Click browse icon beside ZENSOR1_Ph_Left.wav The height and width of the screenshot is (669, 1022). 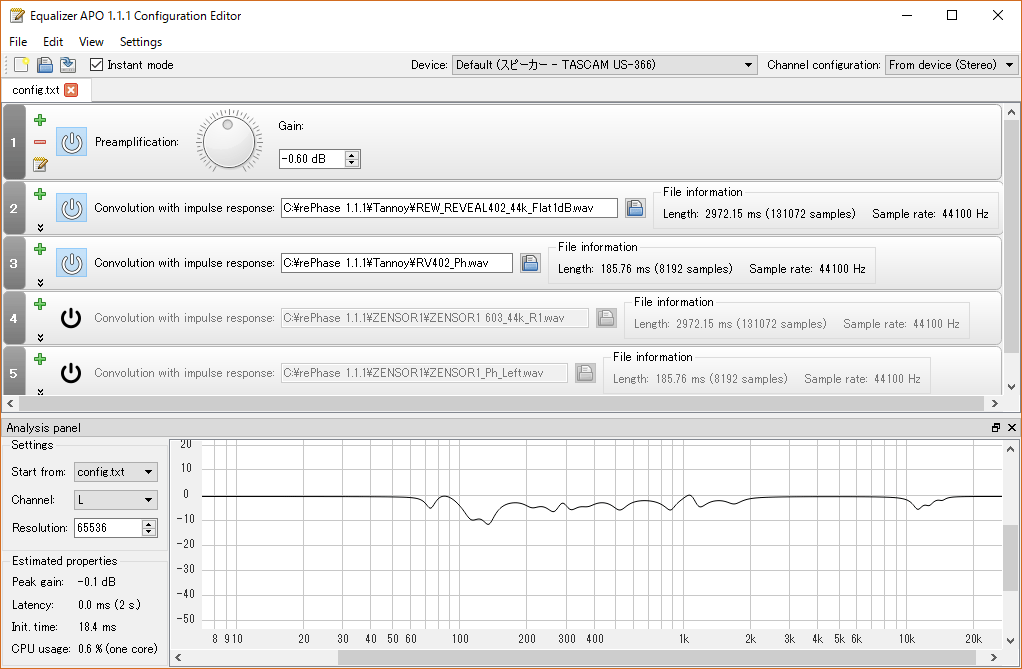tap(585, 373)
